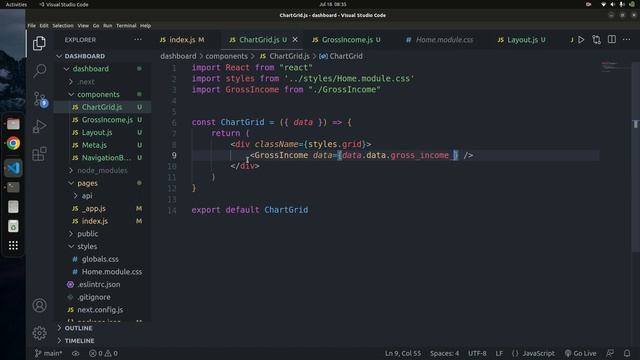Screen dimensions: 640x360
Task: Expand the TIMELINE section
Action: [79, 340]
